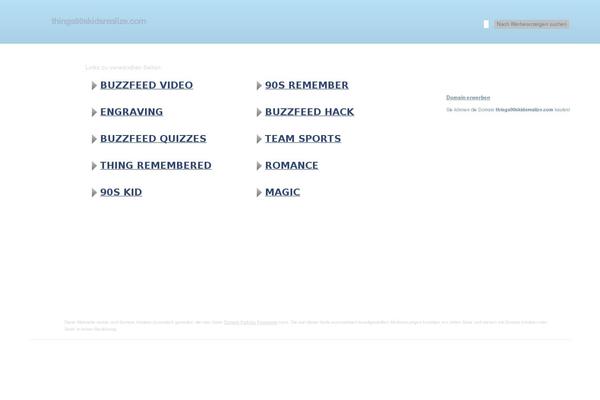
Task: Open the BUZZFEED HACK link
Action: click(310, 112)
